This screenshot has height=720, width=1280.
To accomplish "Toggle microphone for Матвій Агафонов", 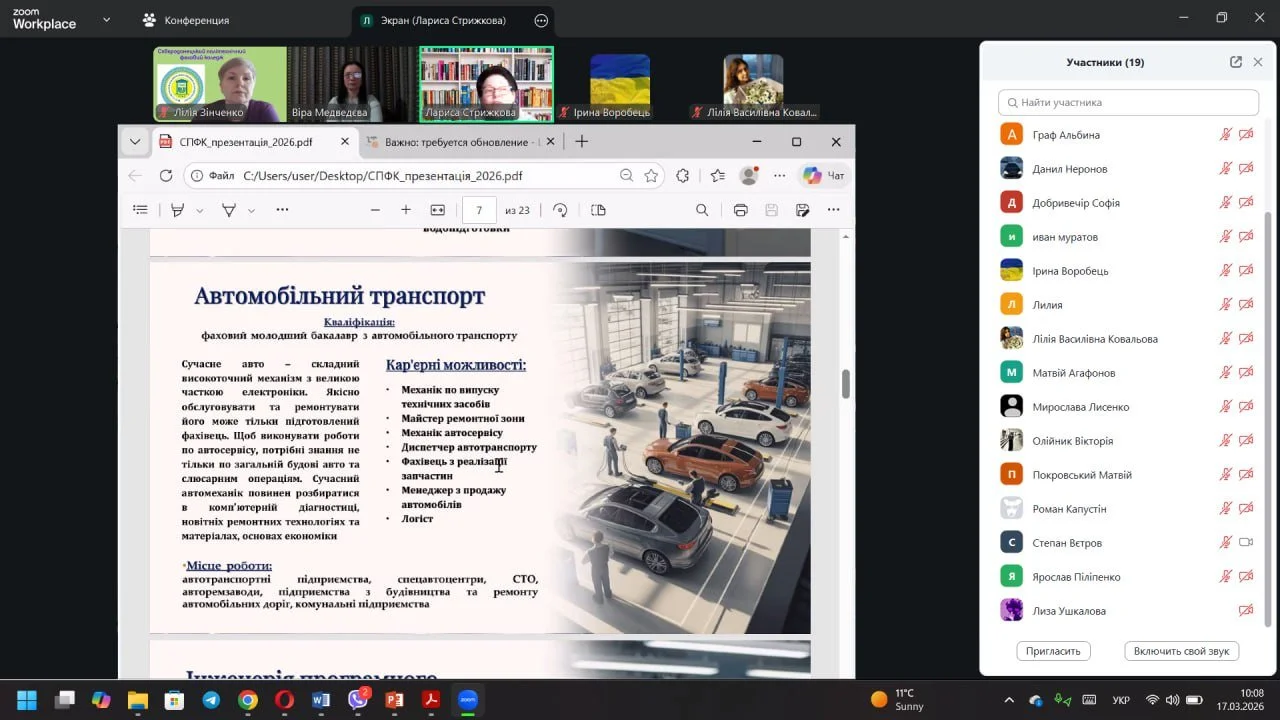I will pyautogui.click(x=1225, y=373).
